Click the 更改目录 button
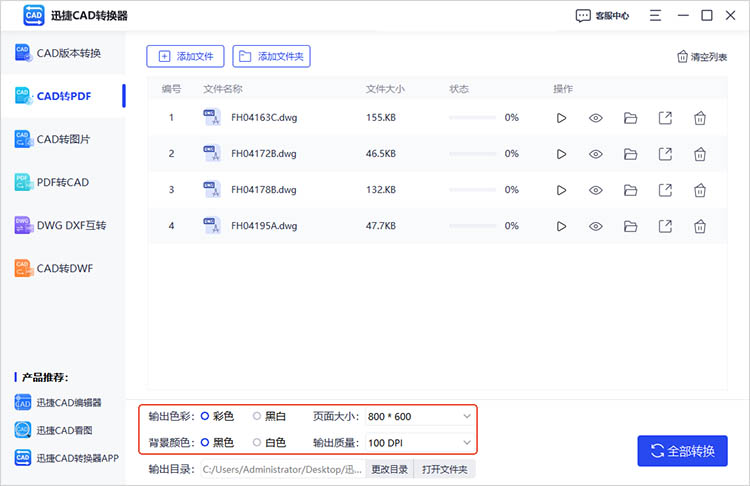 pyautogui.click(x=389, y=469)
